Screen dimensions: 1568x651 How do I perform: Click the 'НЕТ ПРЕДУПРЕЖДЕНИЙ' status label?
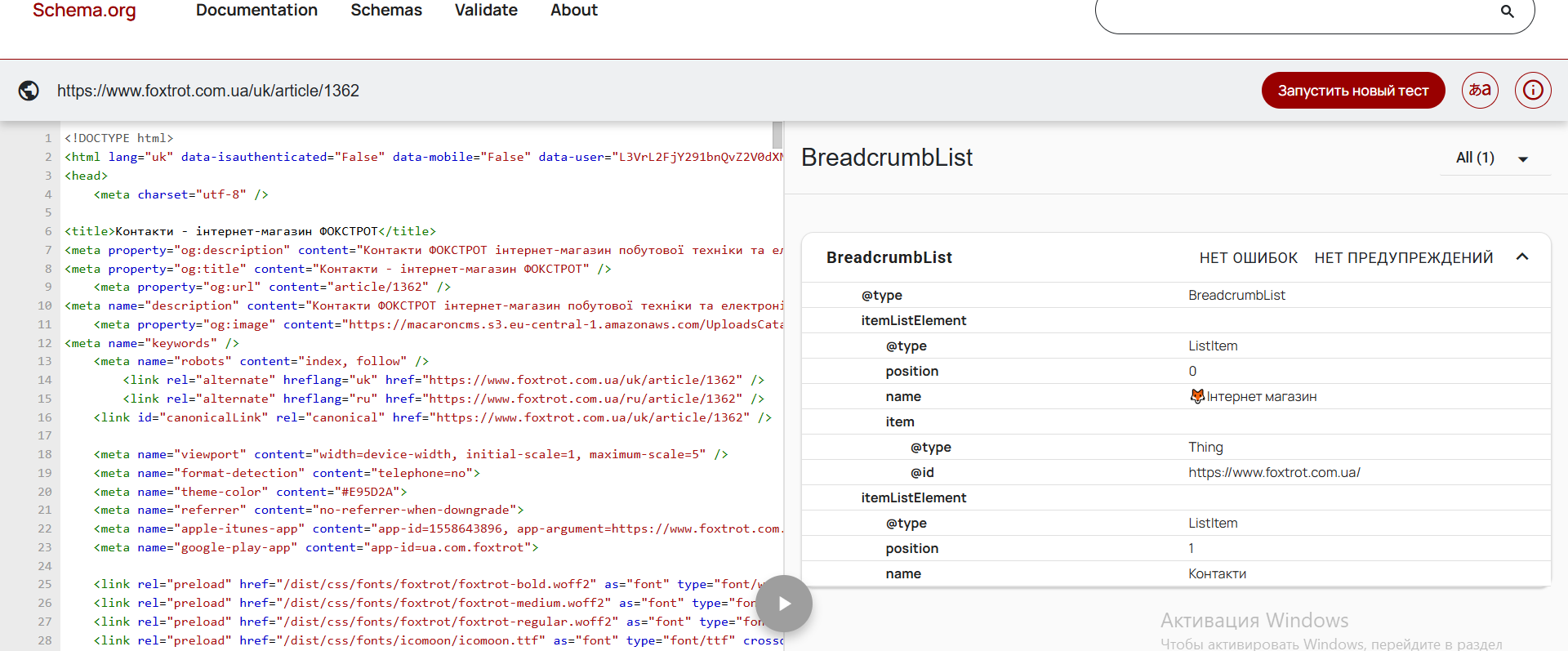pyautogui.click(x=1403, y=258)
